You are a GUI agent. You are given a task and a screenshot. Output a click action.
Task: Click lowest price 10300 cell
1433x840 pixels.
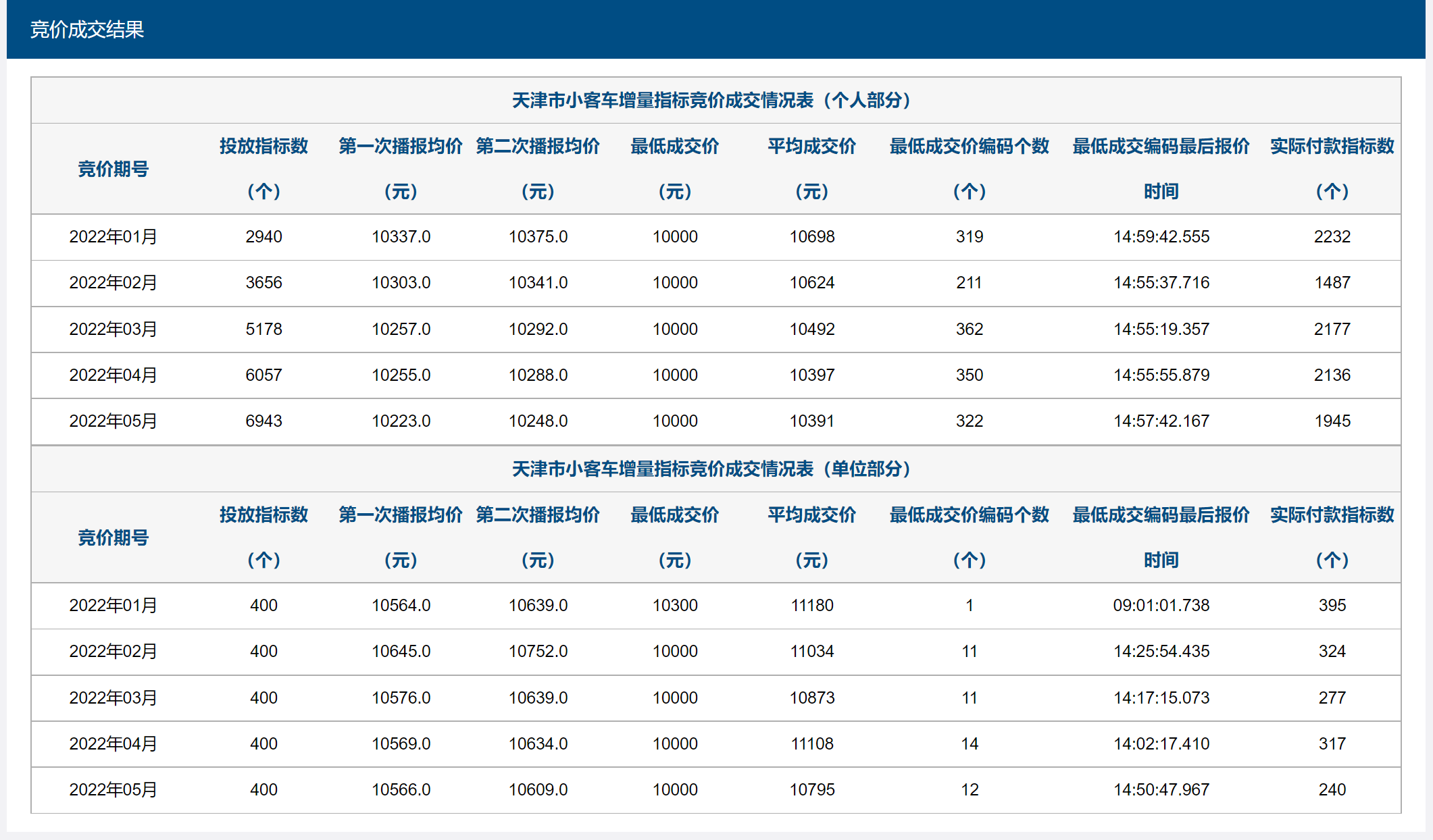[675, 606]
